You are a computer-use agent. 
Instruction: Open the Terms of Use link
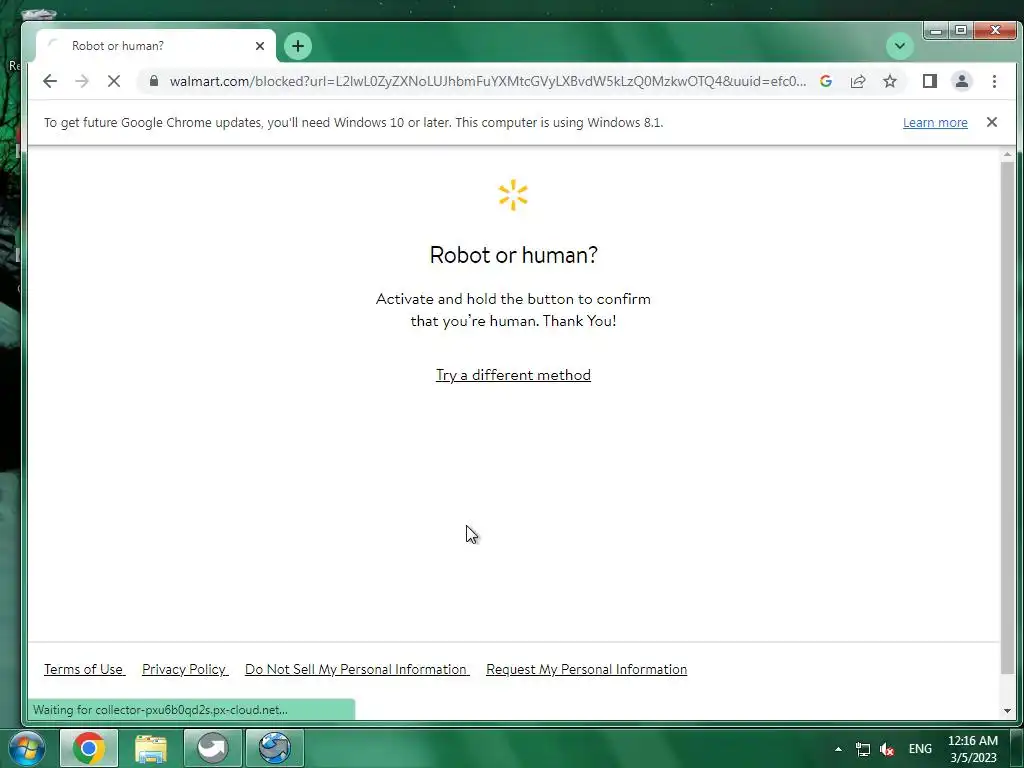(x=84, y=669)
